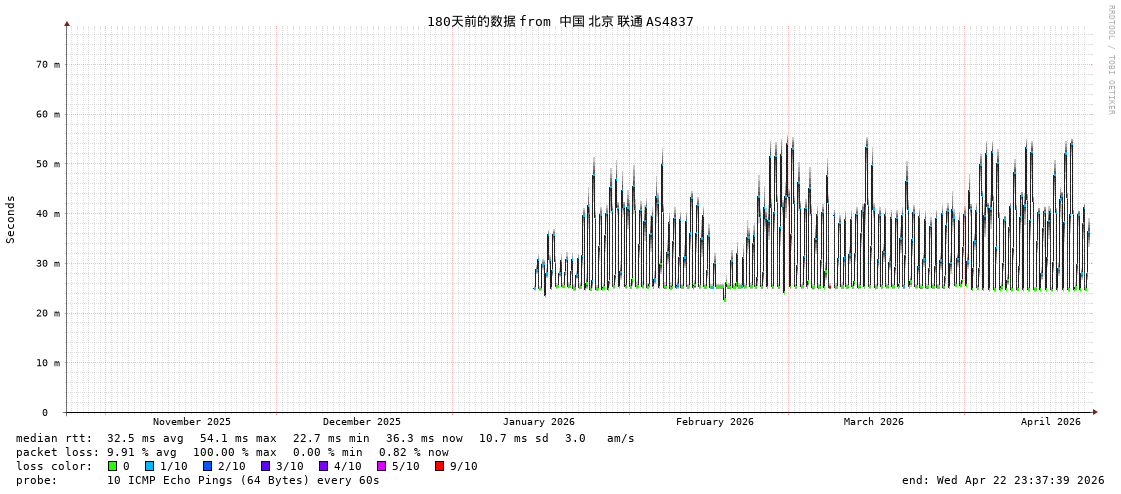Click the 30 m y-axis tick label
The width and height of the screenshot is (1121, 494).
(x=47, y=264)
